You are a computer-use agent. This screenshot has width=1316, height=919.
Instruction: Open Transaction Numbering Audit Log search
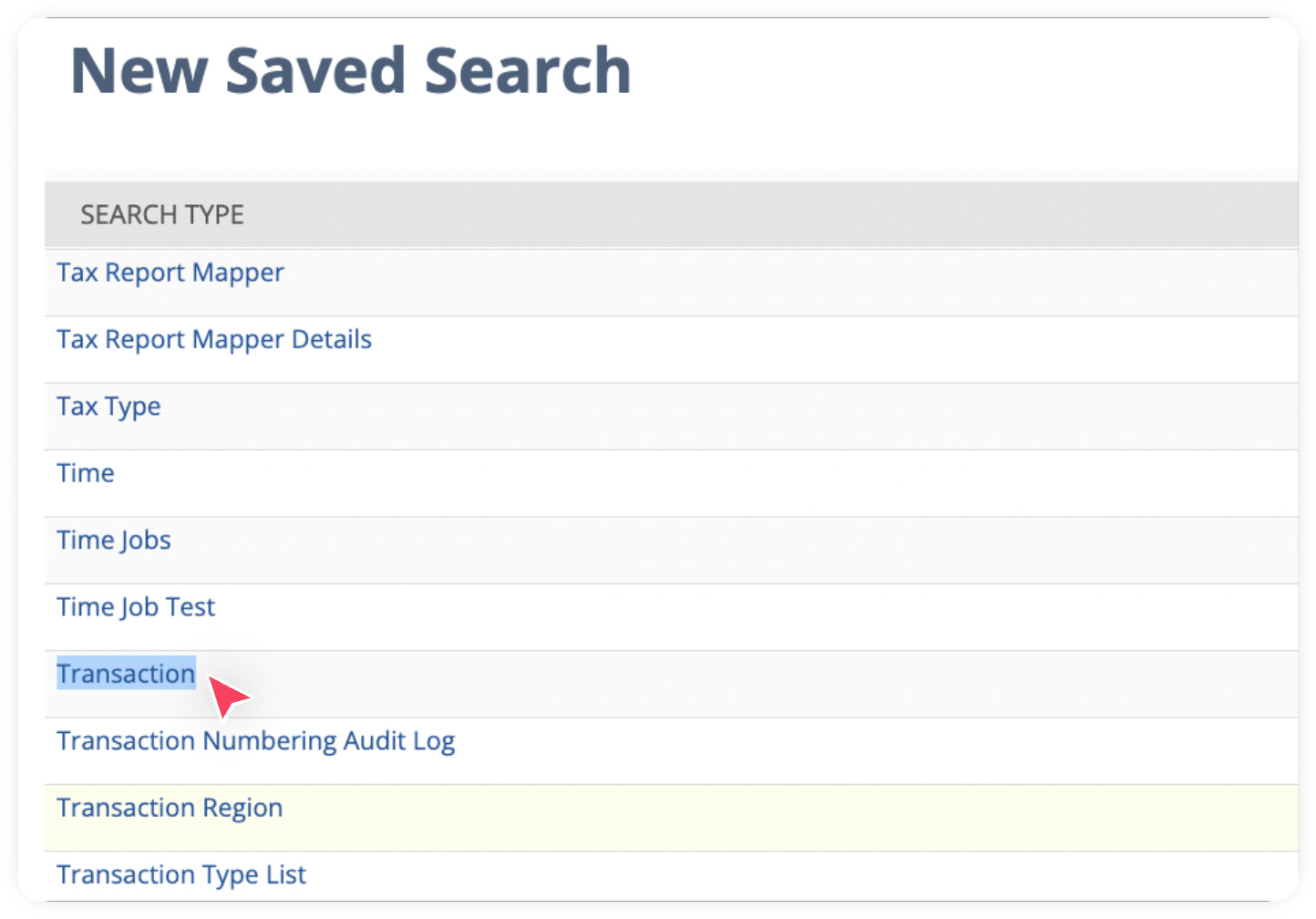(256, 740)
